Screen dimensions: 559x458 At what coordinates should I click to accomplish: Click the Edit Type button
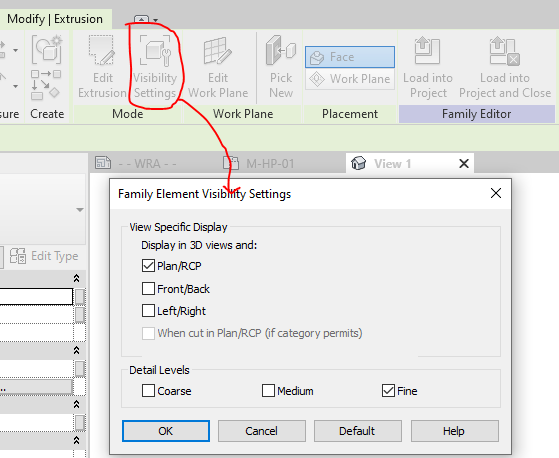[x=44, y=256]
